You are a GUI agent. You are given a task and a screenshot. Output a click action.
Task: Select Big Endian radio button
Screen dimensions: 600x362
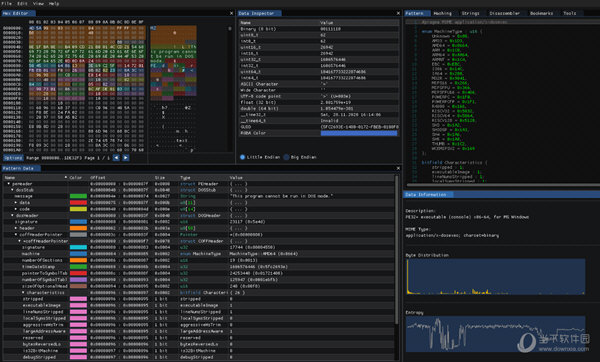click(286, 157)
